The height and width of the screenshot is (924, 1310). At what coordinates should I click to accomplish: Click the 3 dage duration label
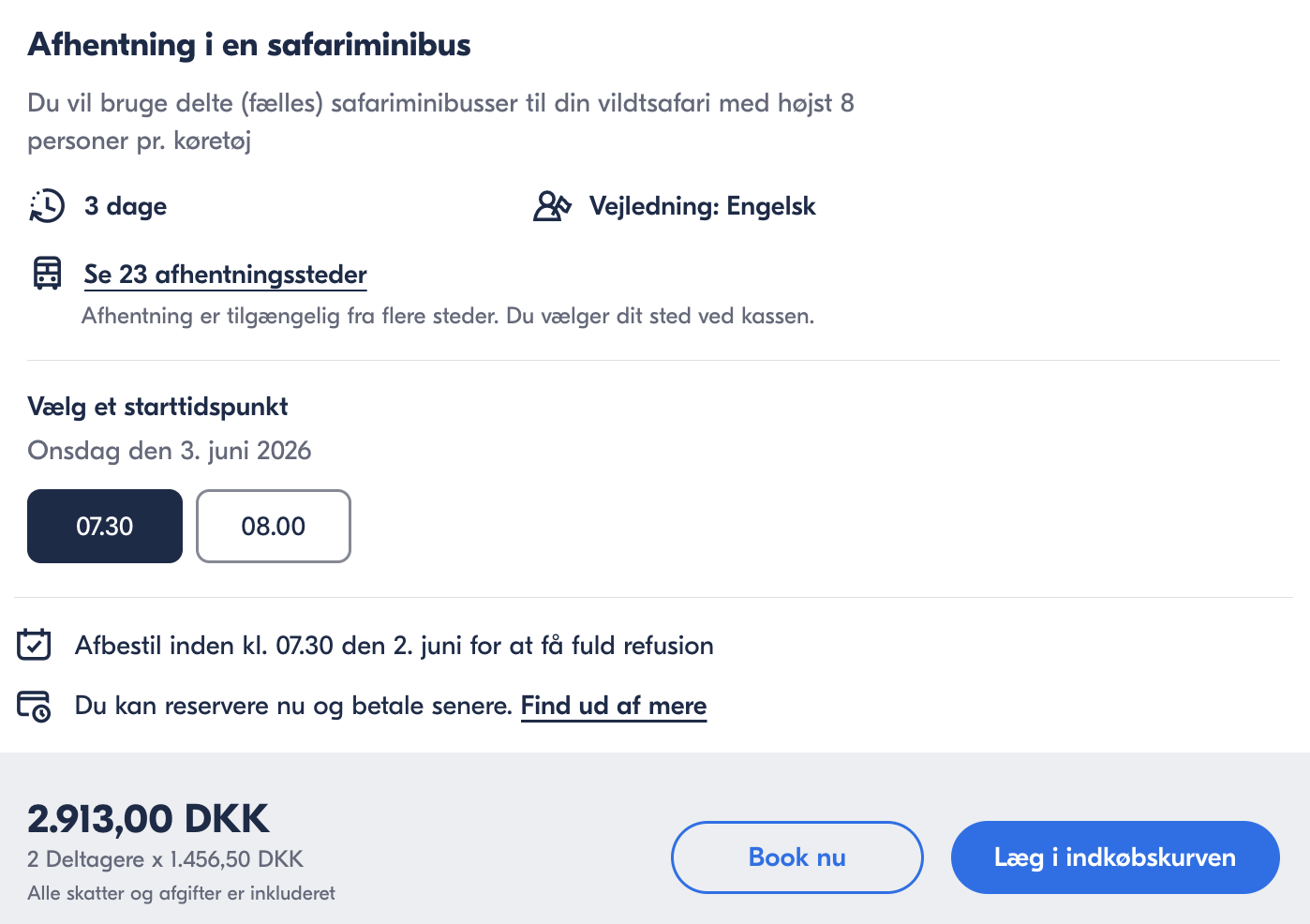click(126, 206)
